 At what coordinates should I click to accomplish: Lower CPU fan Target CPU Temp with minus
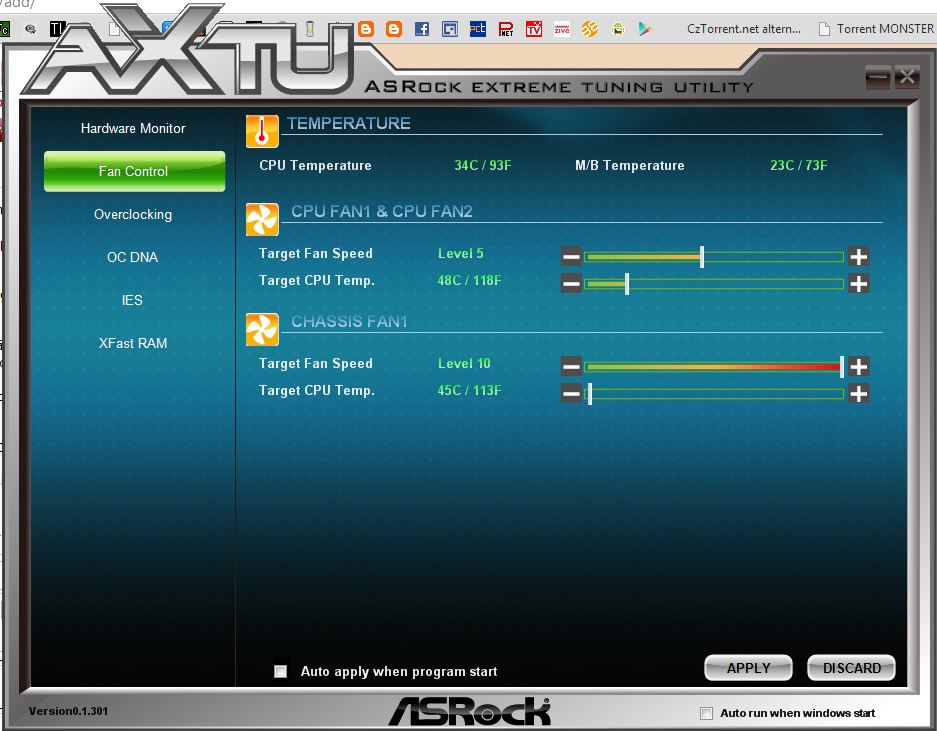point(571,283)
